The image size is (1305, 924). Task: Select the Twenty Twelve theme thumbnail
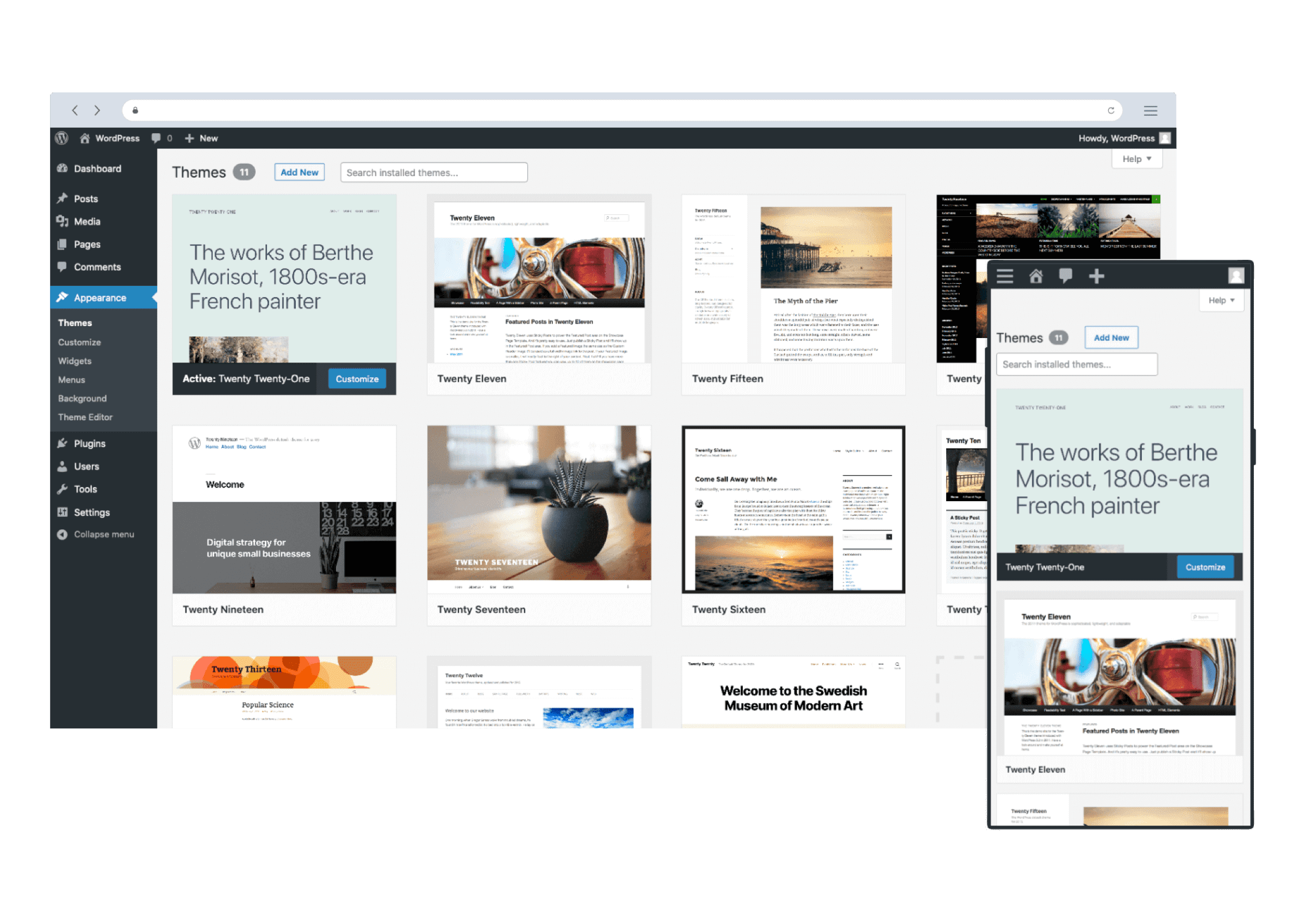tap(539, 692)
